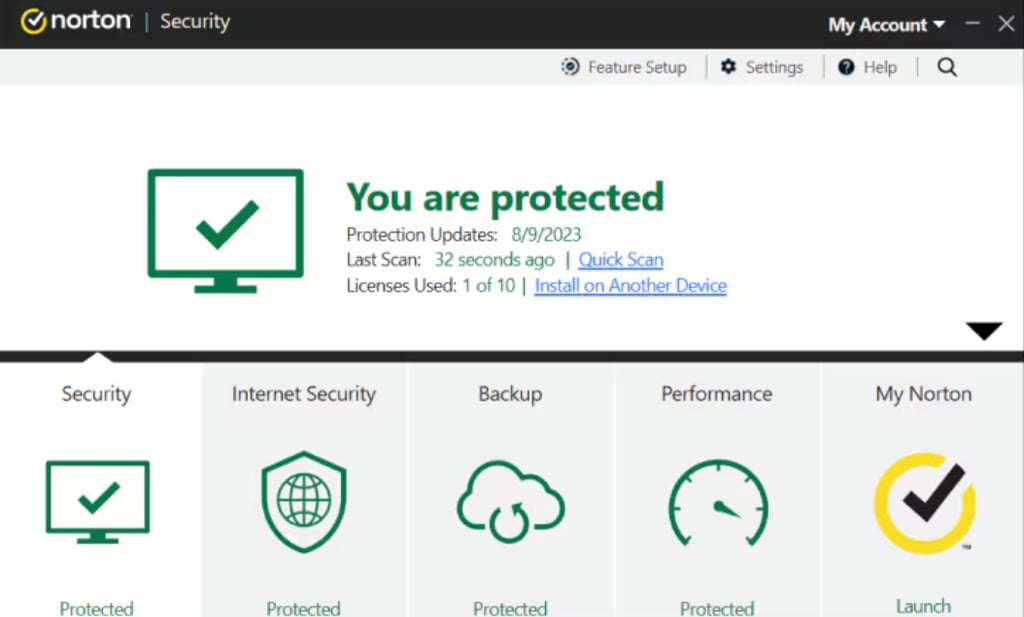1024x617 pixels.
Task: Click the Feature Setup icon
Action: pos(570,67)
